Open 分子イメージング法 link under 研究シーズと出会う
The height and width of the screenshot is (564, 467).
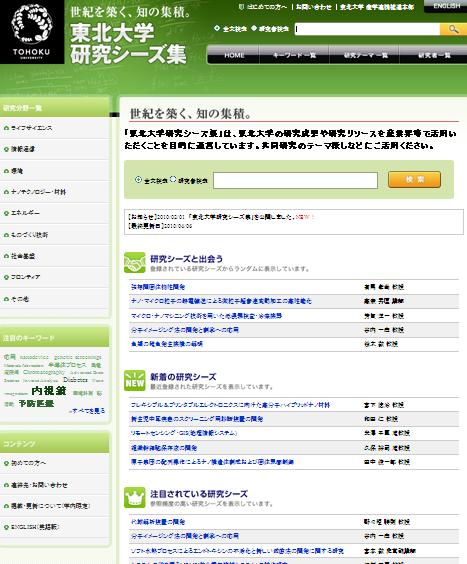click(185, 330)
